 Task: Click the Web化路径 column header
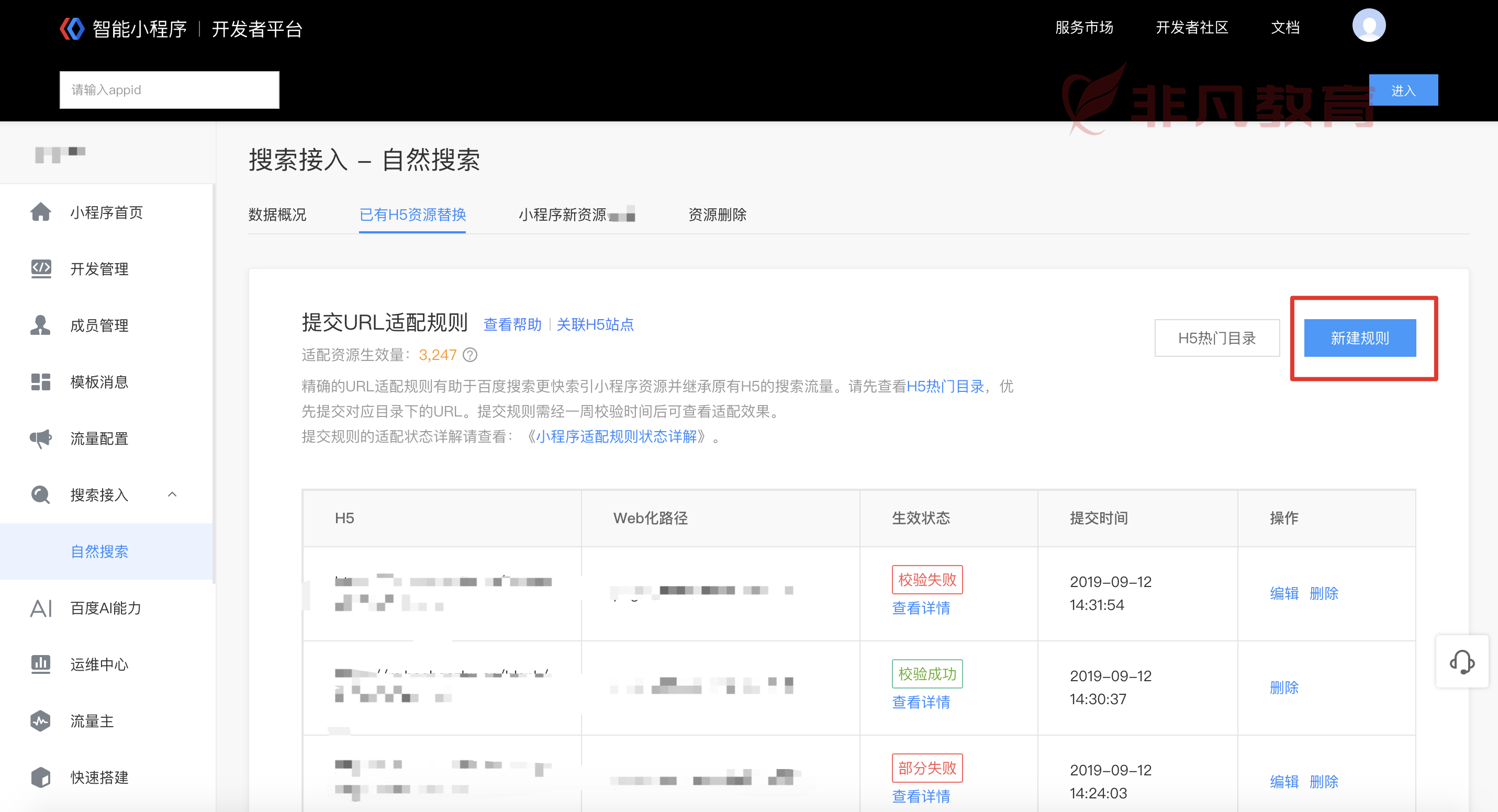coord(650,518)
